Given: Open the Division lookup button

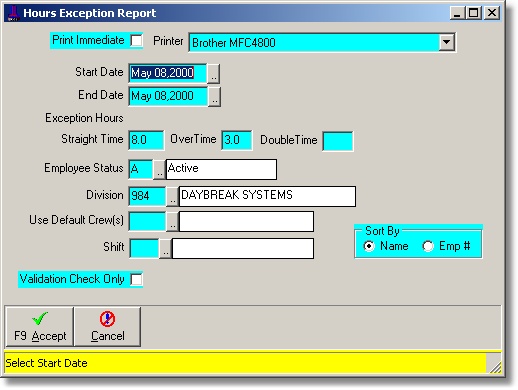Looking at the screenshot, I should pos(172,196).
